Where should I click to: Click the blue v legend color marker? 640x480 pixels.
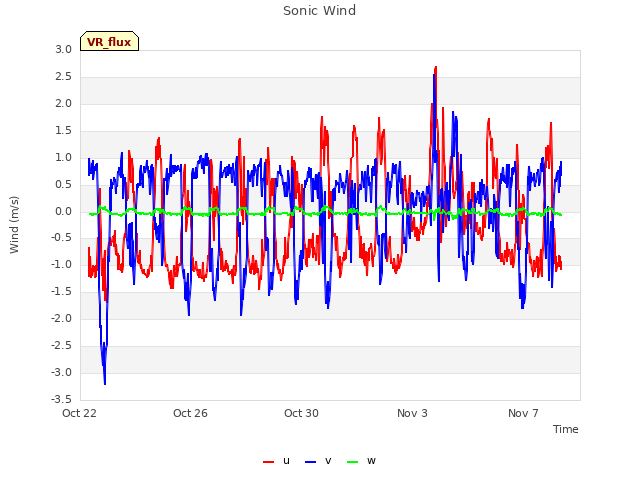point(310,462)
